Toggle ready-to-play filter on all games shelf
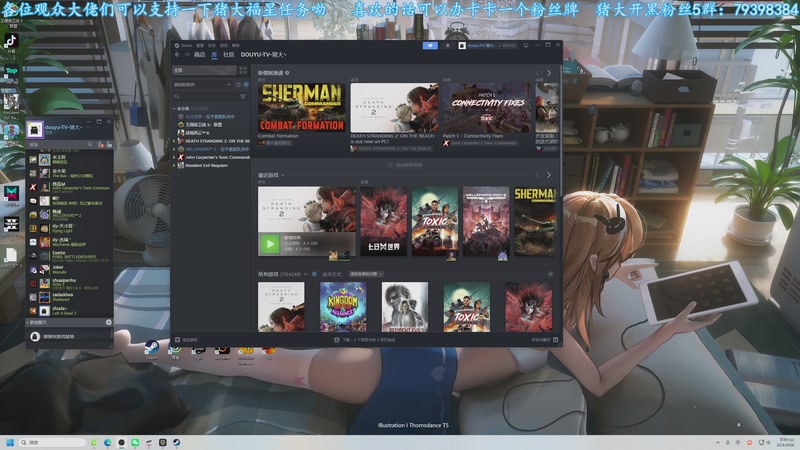The height and width of the screenshot is (450, 800). [314, 274]
